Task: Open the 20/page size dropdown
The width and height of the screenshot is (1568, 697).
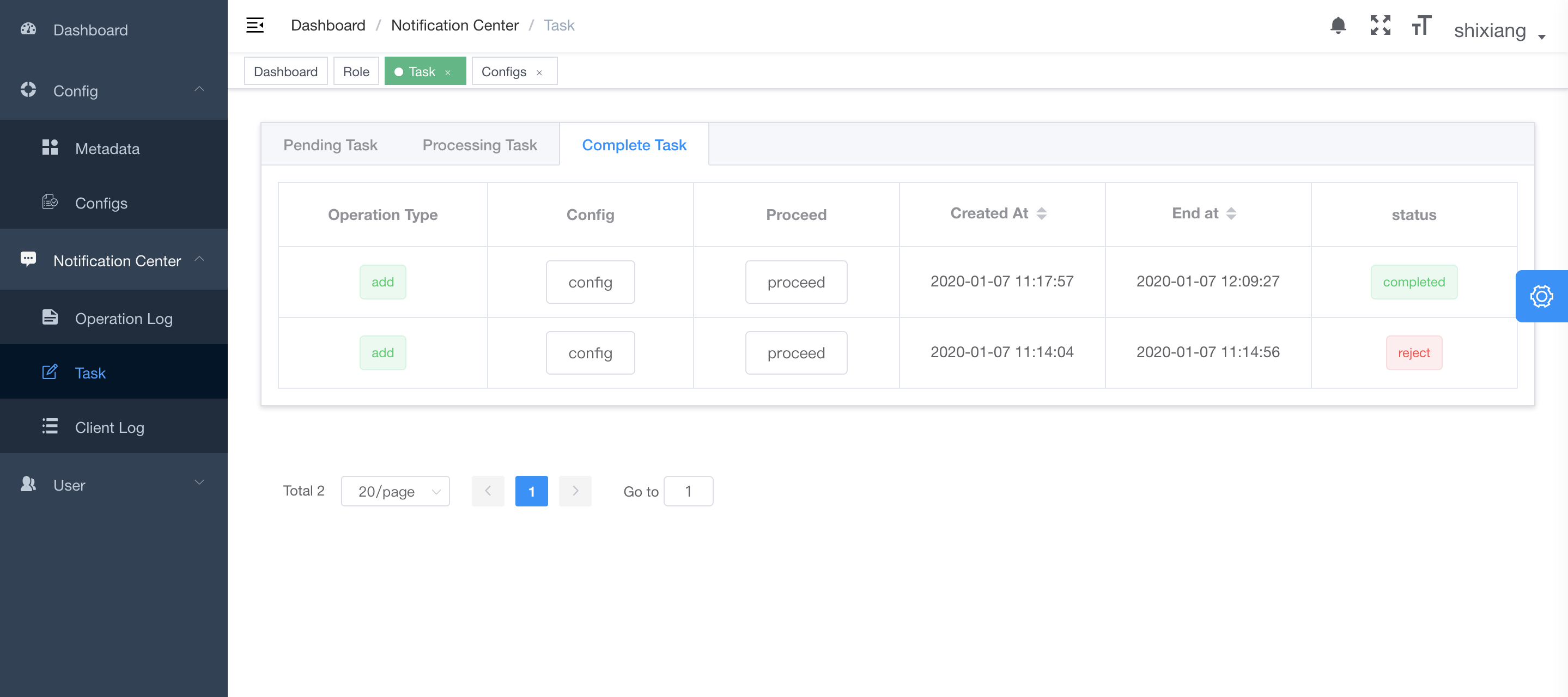Action: [x=395, y=491]
